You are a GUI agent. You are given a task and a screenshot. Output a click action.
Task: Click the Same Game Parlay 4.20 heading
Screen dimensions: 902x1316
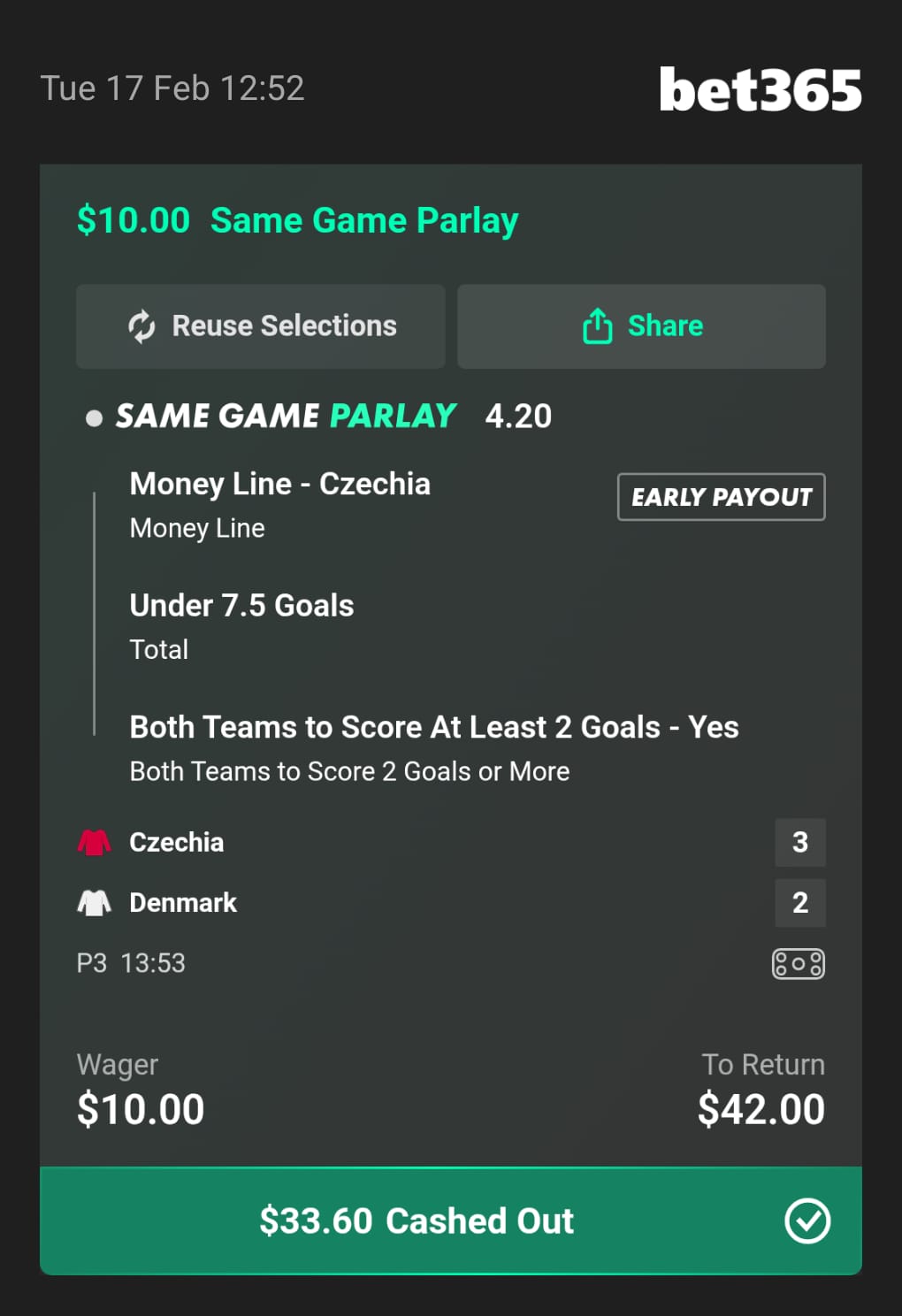333,416
